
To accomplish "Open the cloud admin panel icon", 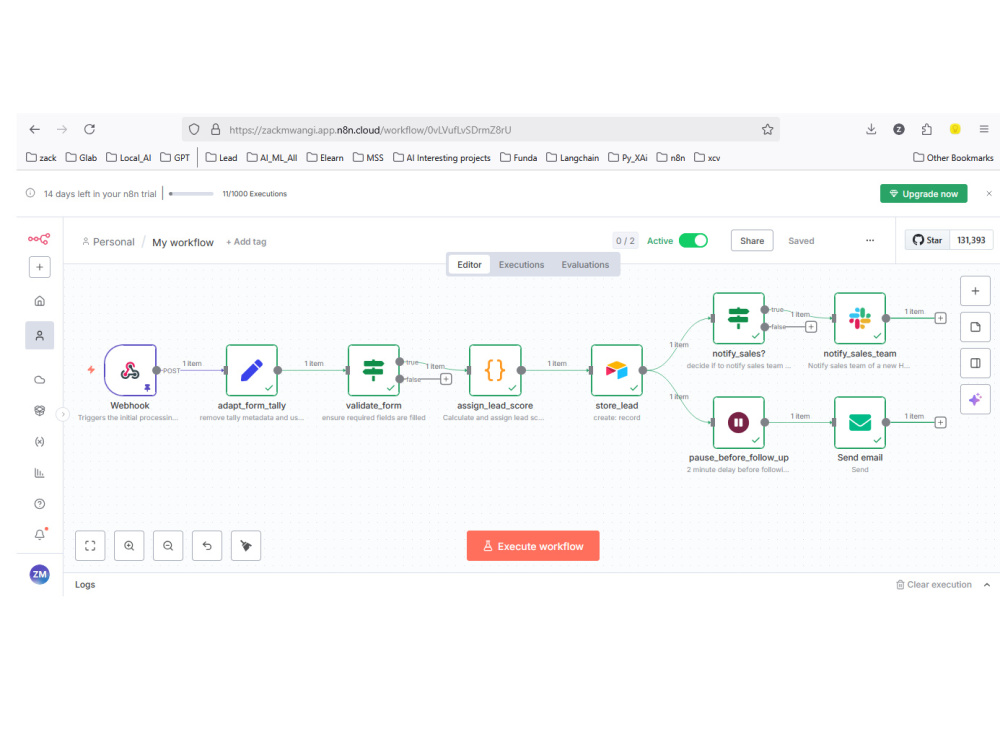I will point(40,380).
